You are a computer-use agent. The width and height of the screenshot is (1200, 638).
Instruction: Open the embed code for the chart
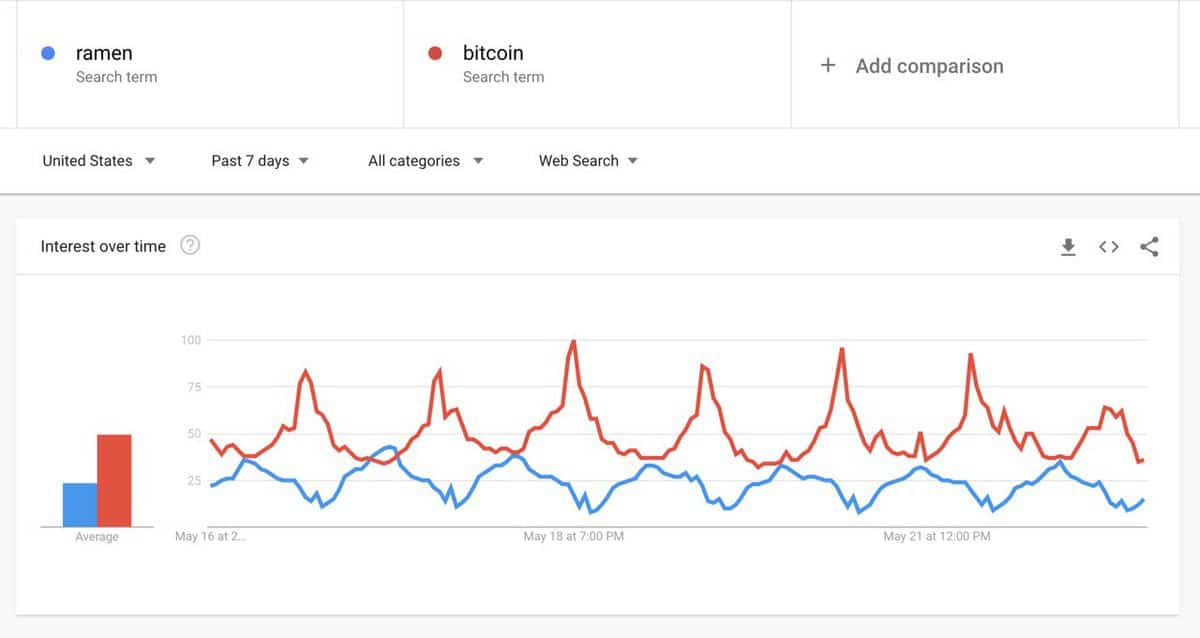1108,247
